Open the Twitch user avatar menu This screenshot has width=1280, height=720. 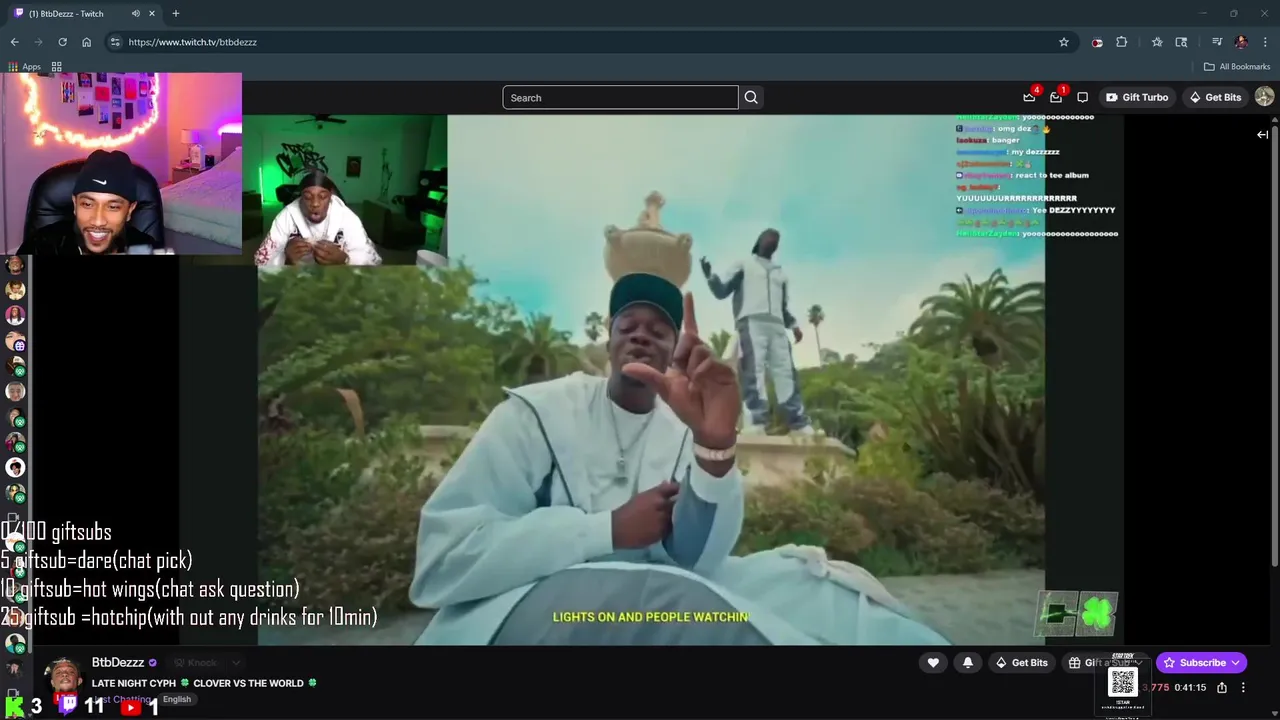click(x=1264, y=97)
